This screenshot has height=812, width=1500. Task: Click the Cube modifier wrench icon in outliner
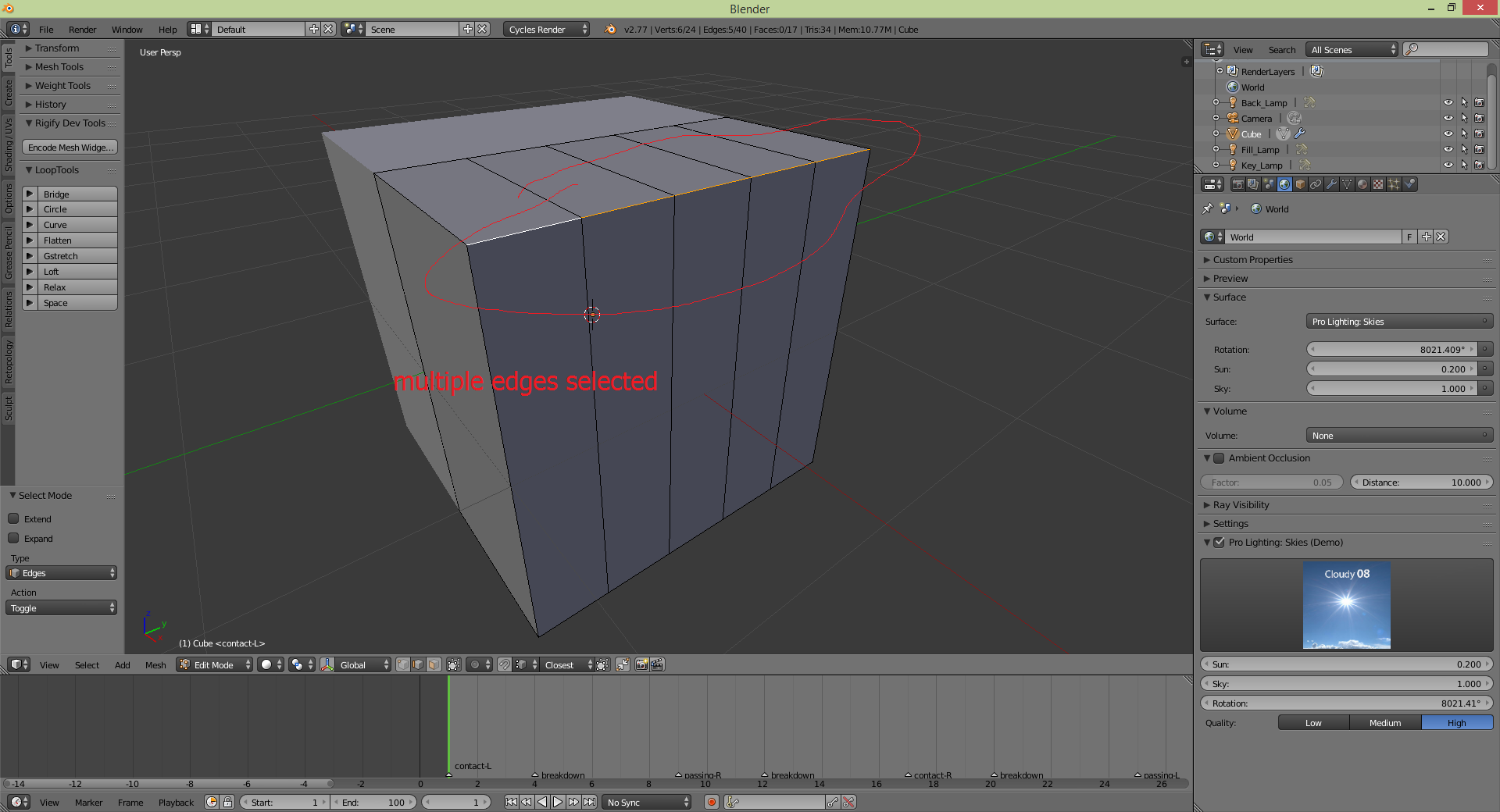[x=1300, y=134]
